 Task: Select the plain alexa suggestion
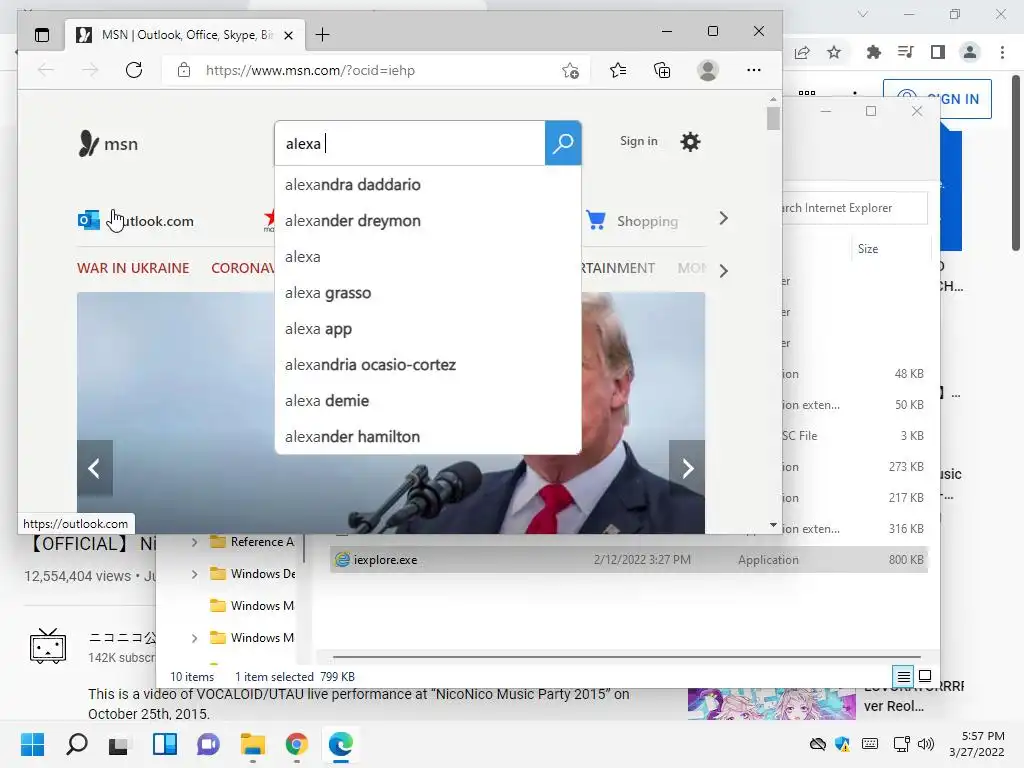[x=428, y=257]
